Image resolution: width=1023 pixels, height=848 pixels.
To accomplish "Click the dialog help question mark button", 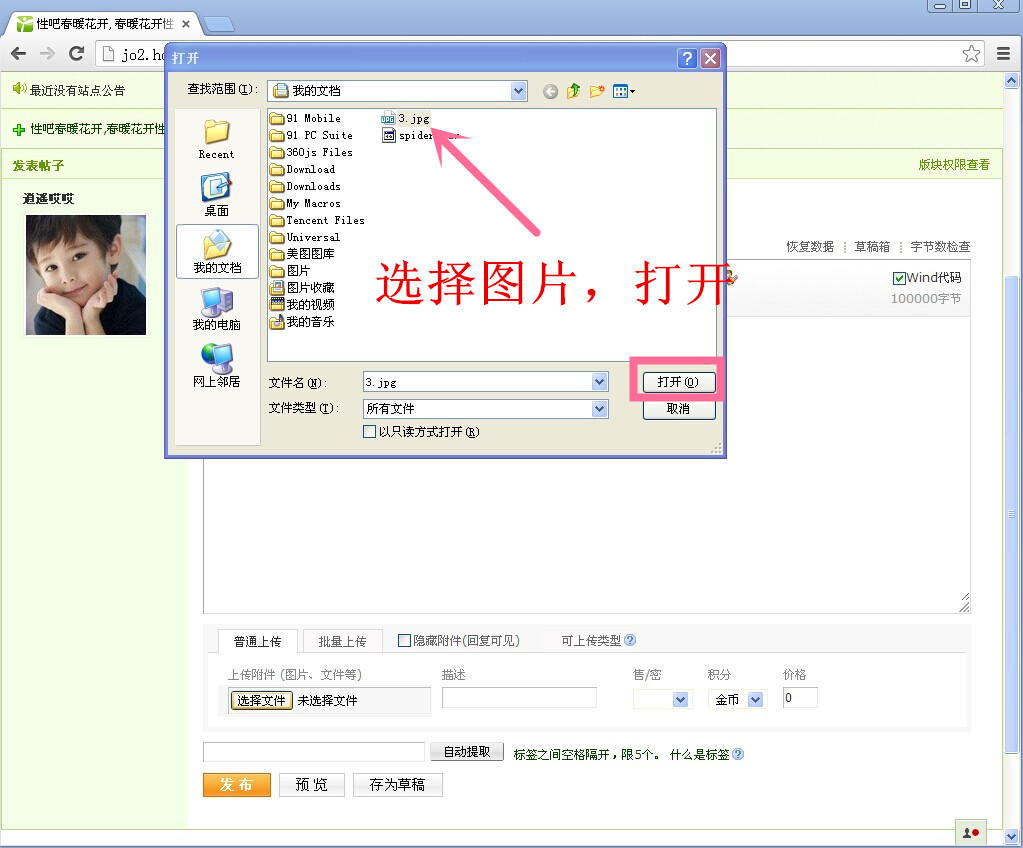I will point(687,58).
